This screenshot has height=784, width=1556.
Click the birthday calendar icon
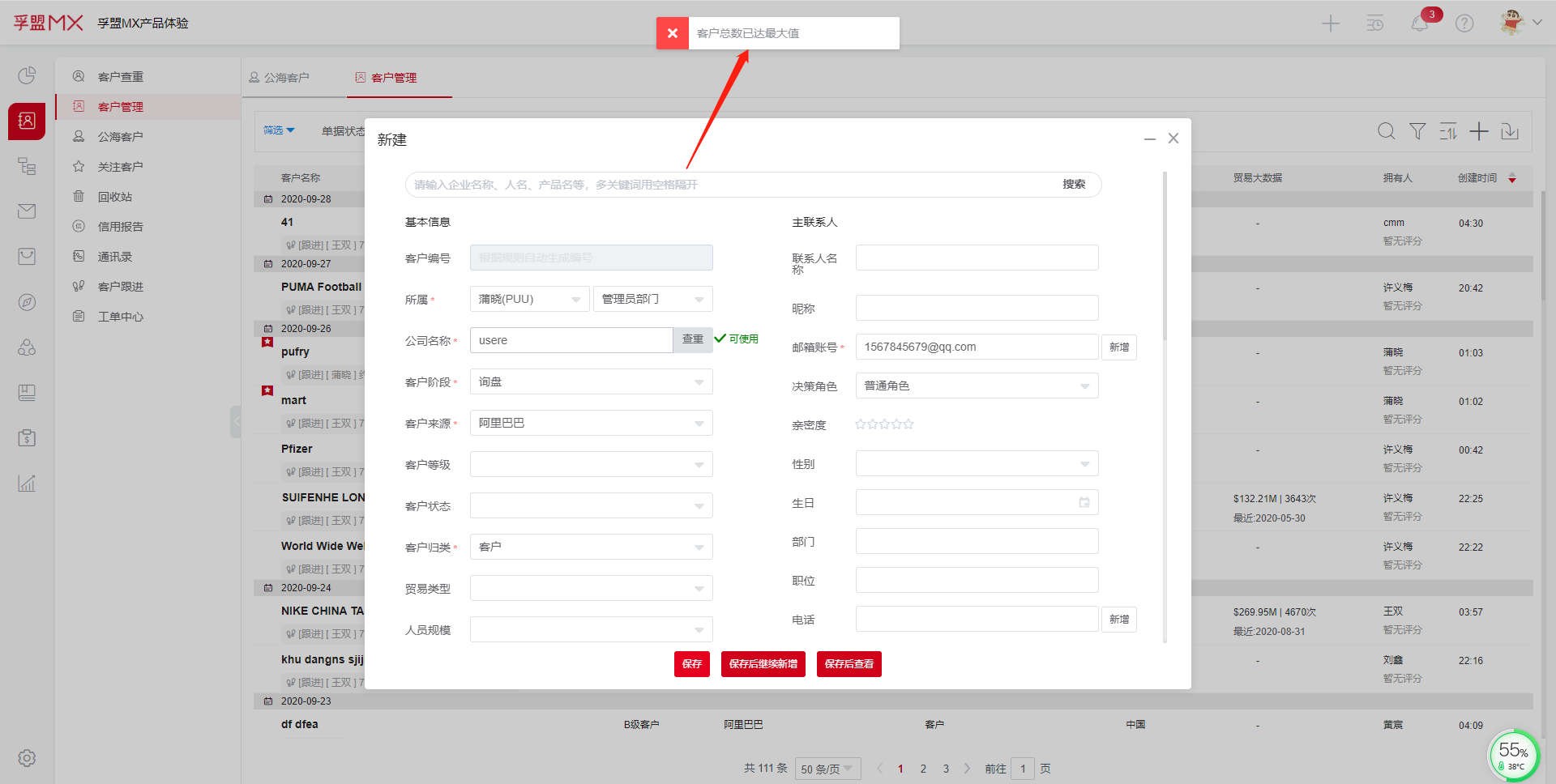pyautogui.click(x=1084, y=502)
